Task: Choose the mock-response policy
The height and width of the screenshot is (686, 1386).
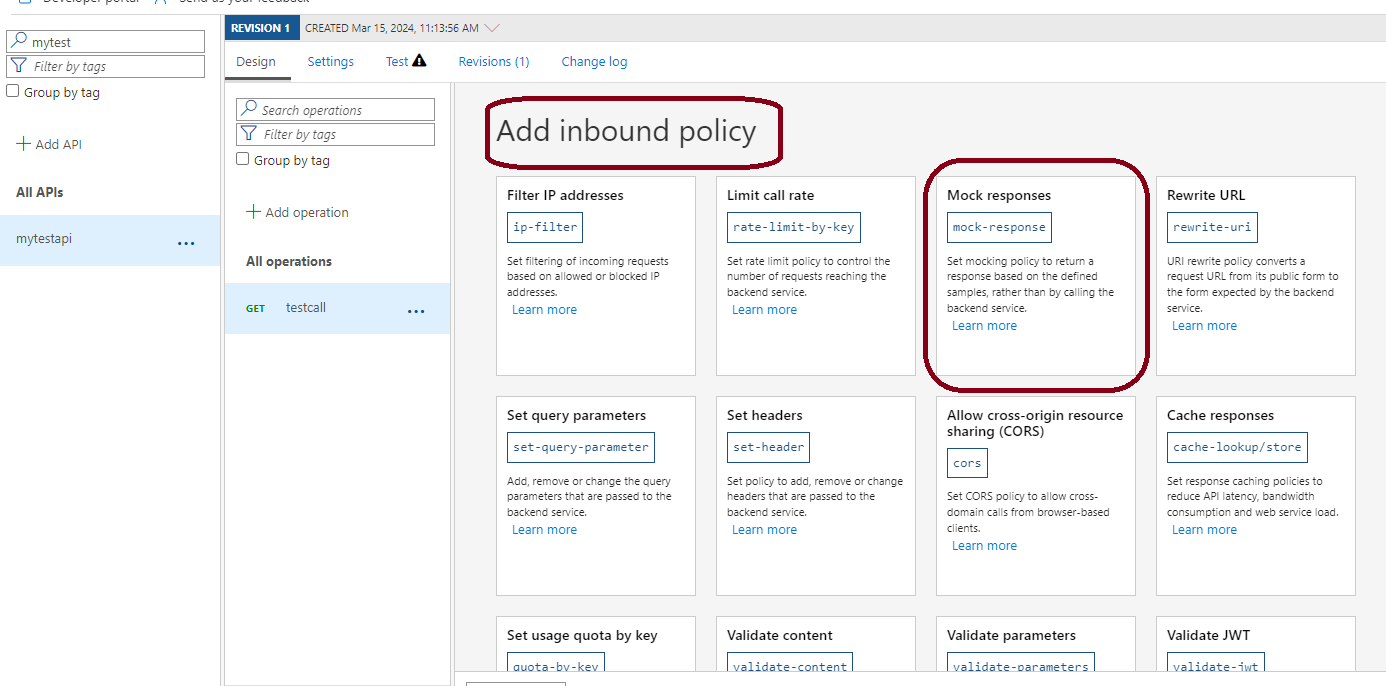Action: pos(999,227)
